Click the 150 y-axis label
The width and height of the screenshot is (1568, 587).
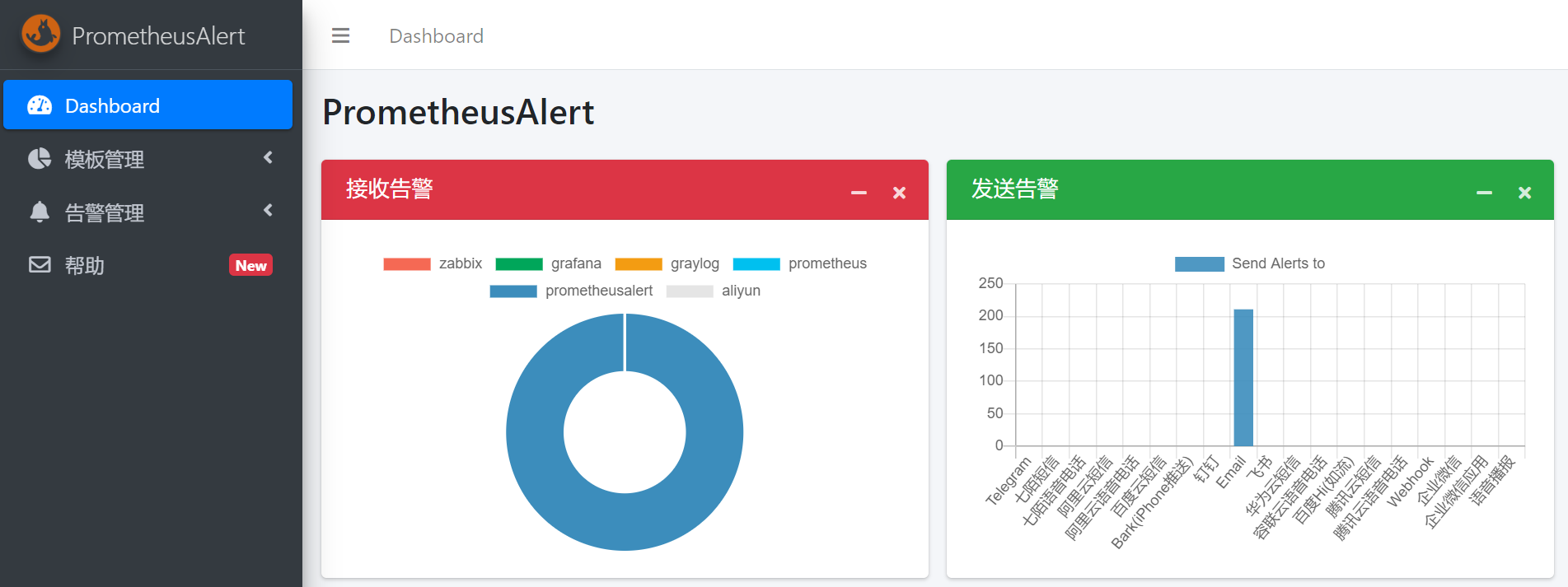990,348
